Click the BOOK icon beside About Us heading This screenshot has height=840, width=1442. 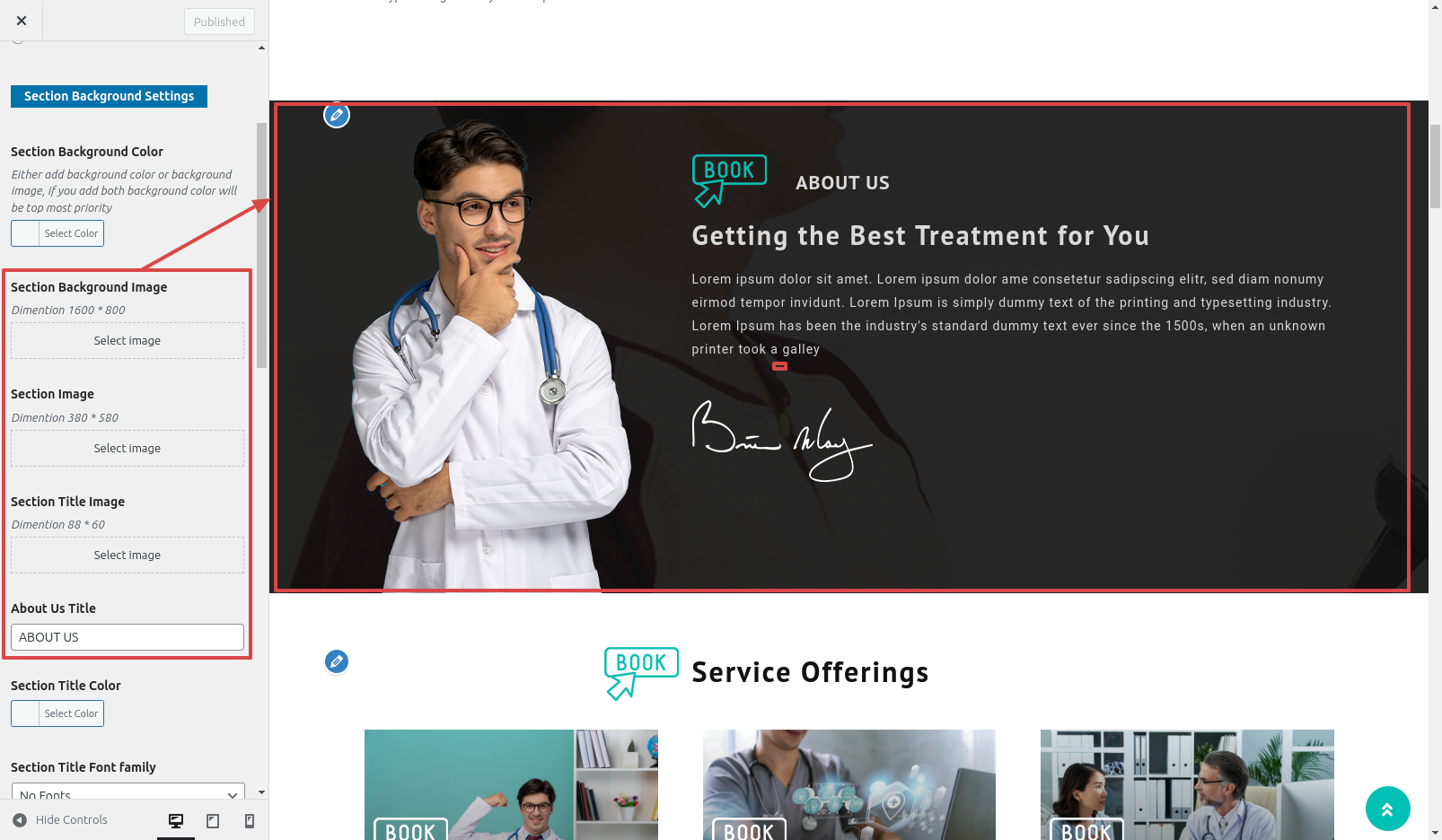coord(729,180)
